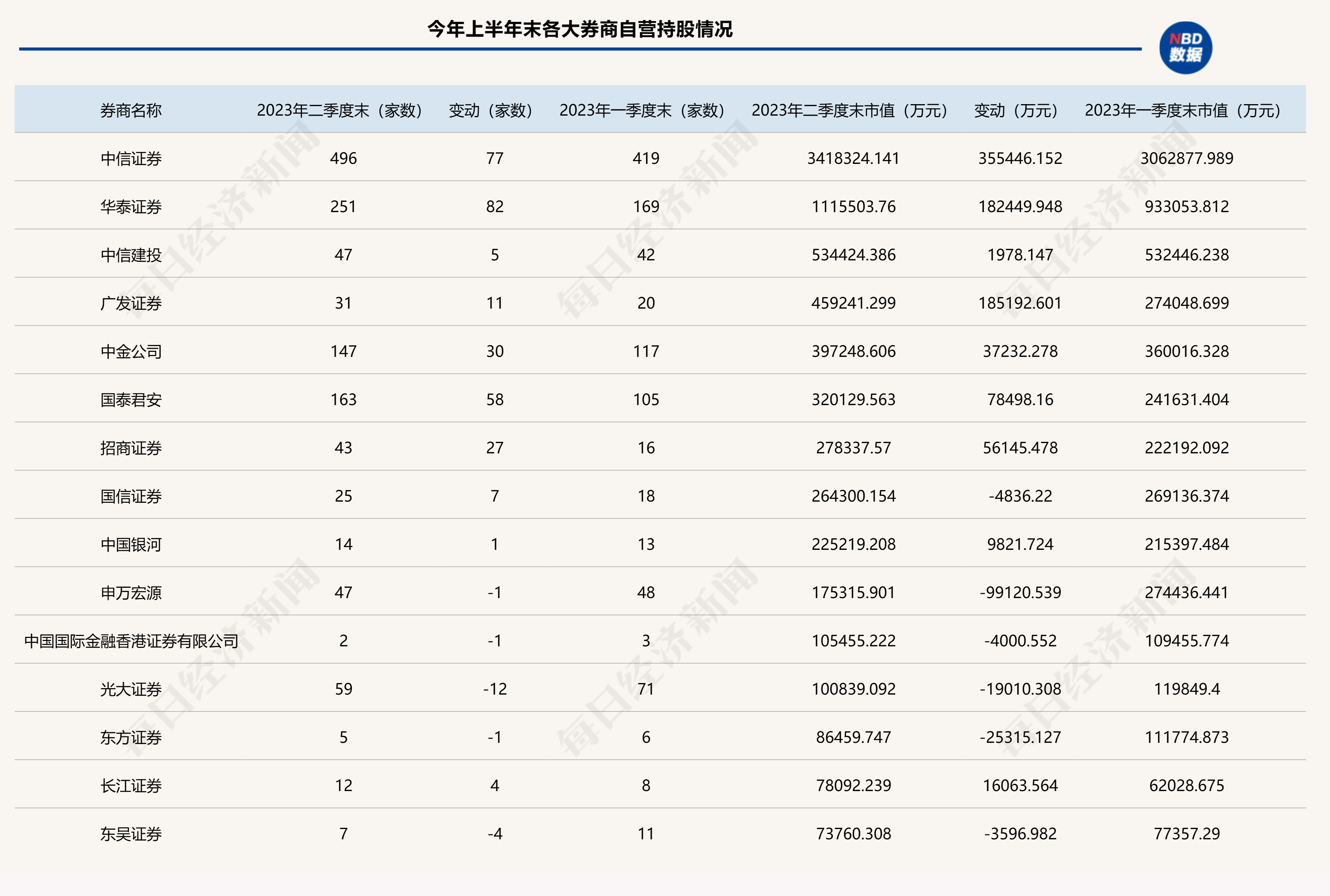Select value 62028.675
The height and width of the screenshot is (896, 1330).
tap(1186, 786)
